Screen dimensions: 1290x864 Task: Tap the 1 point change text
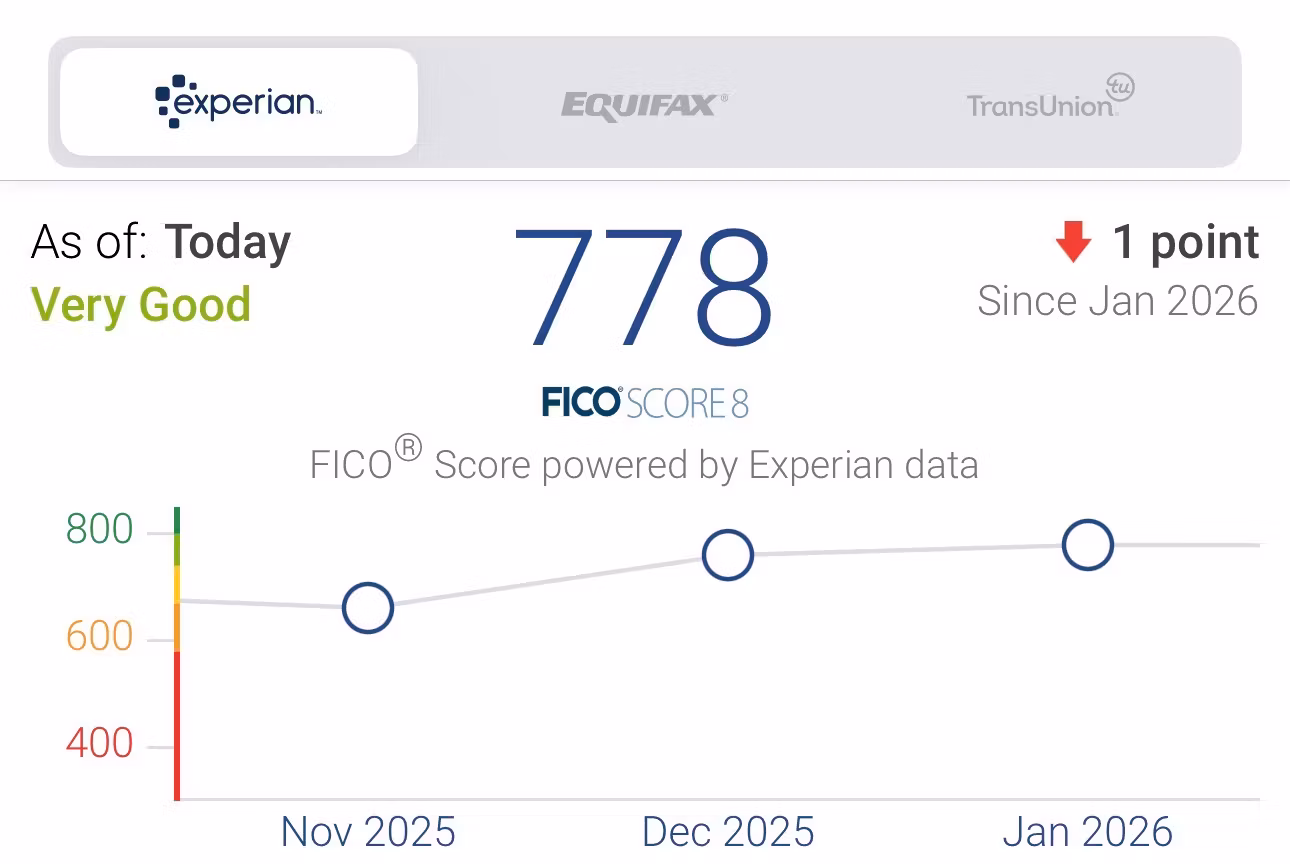point(1185,243)
